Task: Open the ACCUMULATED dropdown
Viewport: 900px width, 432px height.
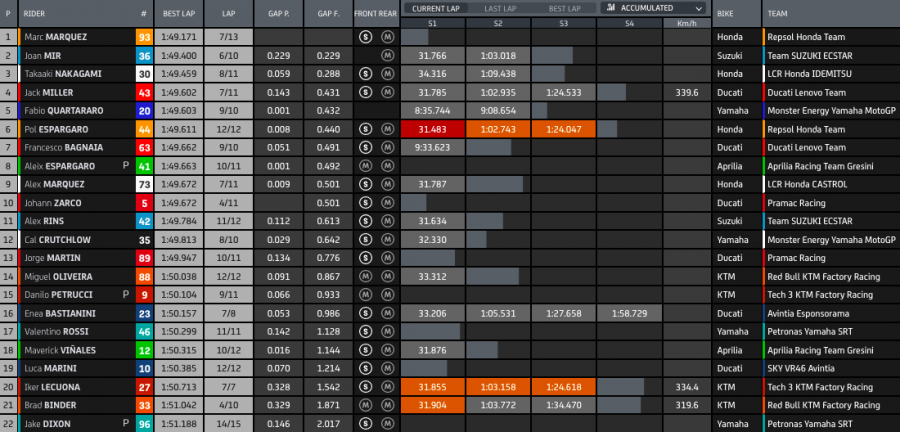Action: pyautogui.click(x=654, y=7)
